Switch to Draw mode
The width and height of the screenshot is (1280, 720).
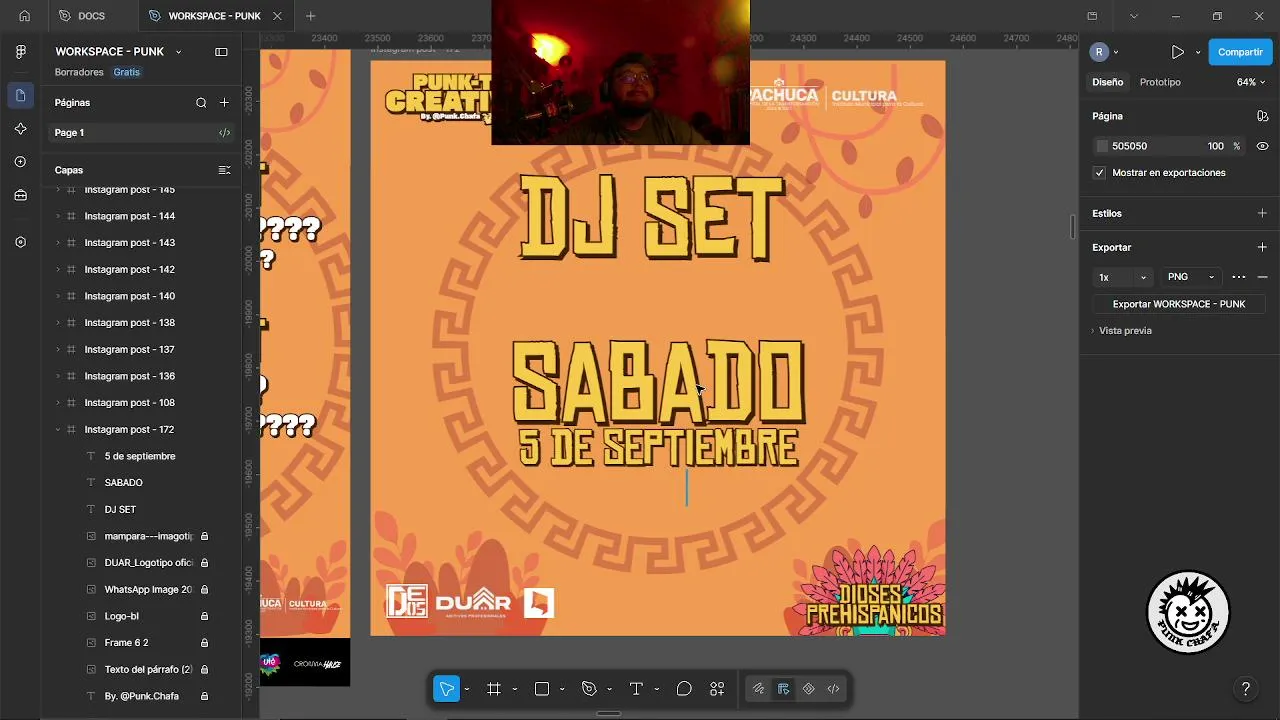759,689
